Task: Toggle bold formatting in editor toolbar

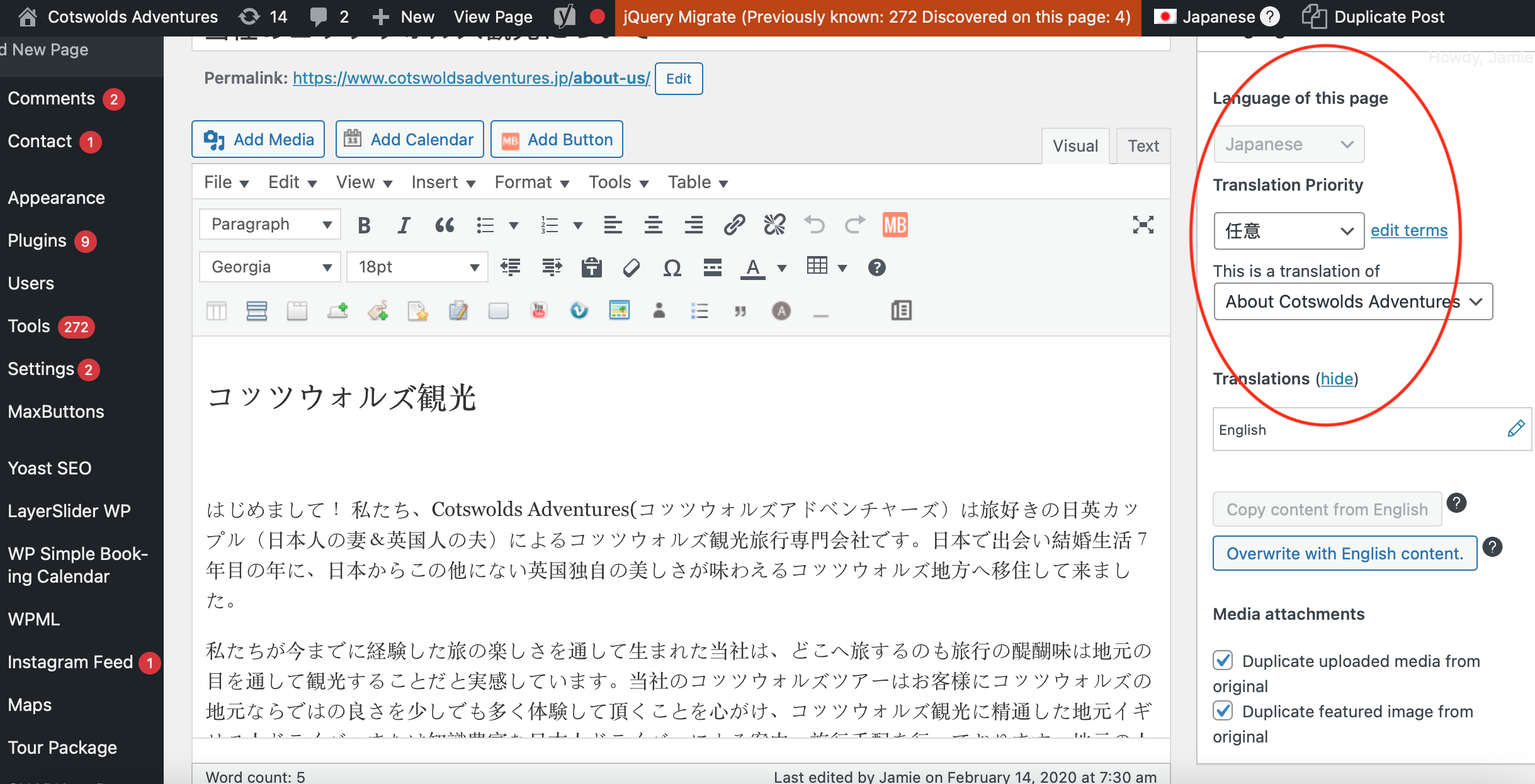Action: click(x=364, y=225)
